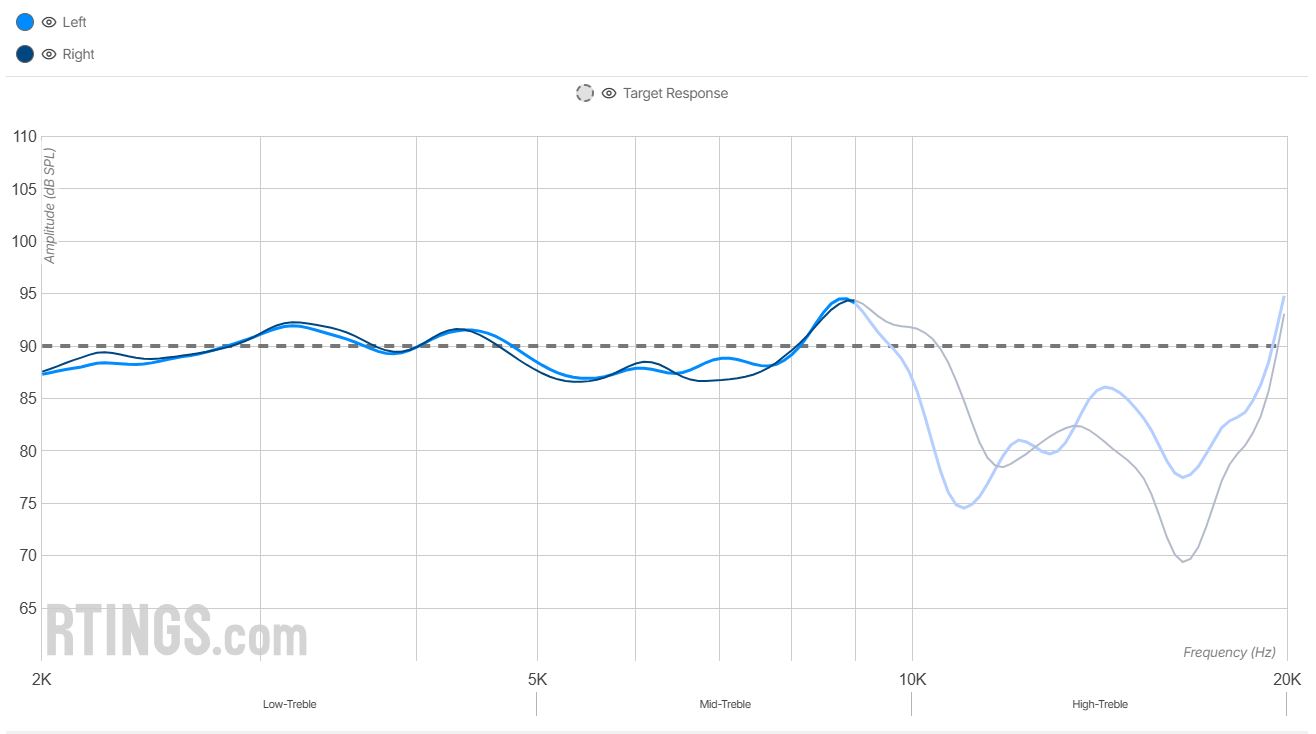Click the 110 amplitude axis label
The image size is (1316, 734).
(24, 137)
